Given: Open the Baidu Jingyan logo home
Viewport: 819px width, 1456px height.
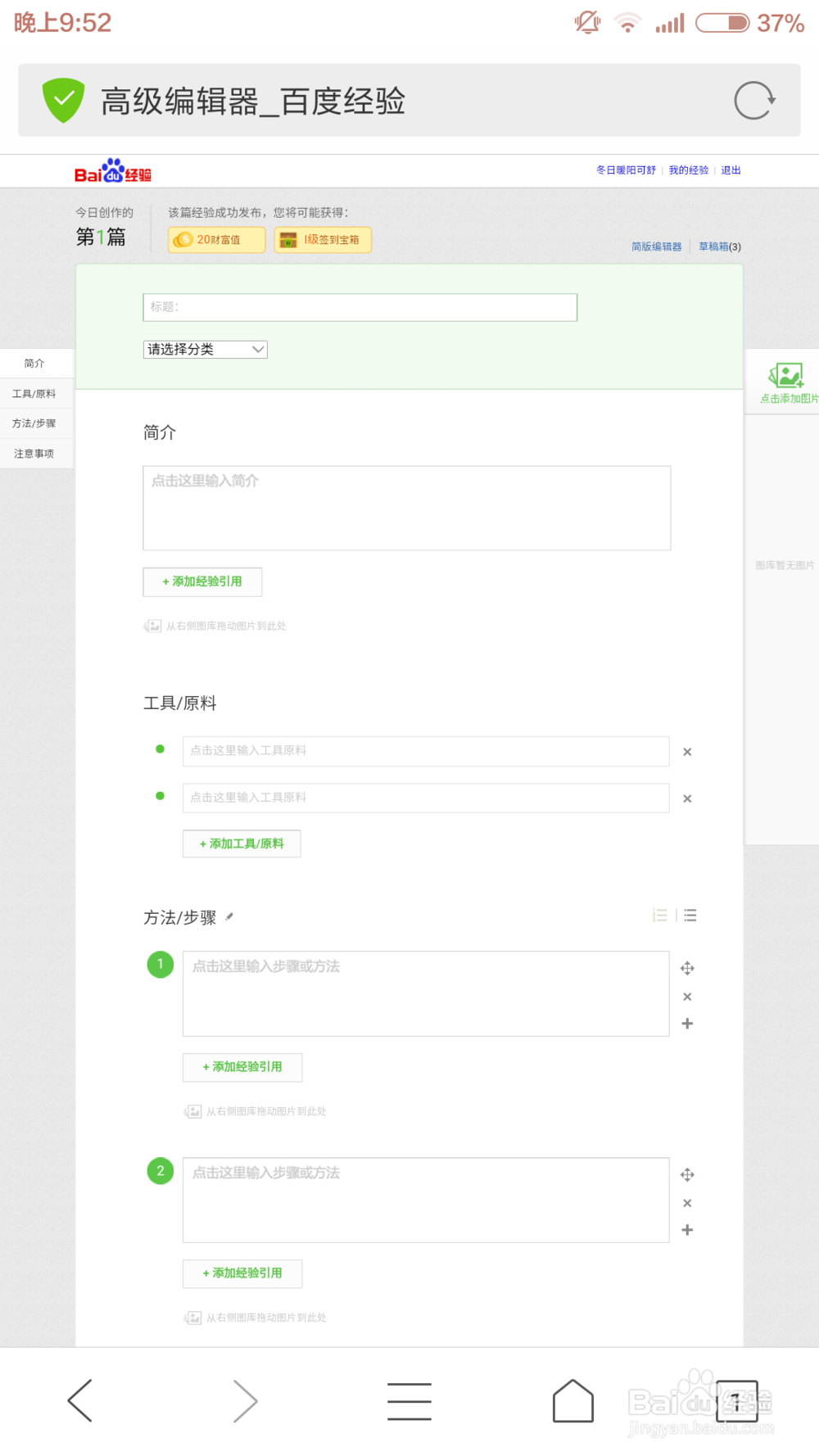Looking at the screenshot, I should pos(113,171).
